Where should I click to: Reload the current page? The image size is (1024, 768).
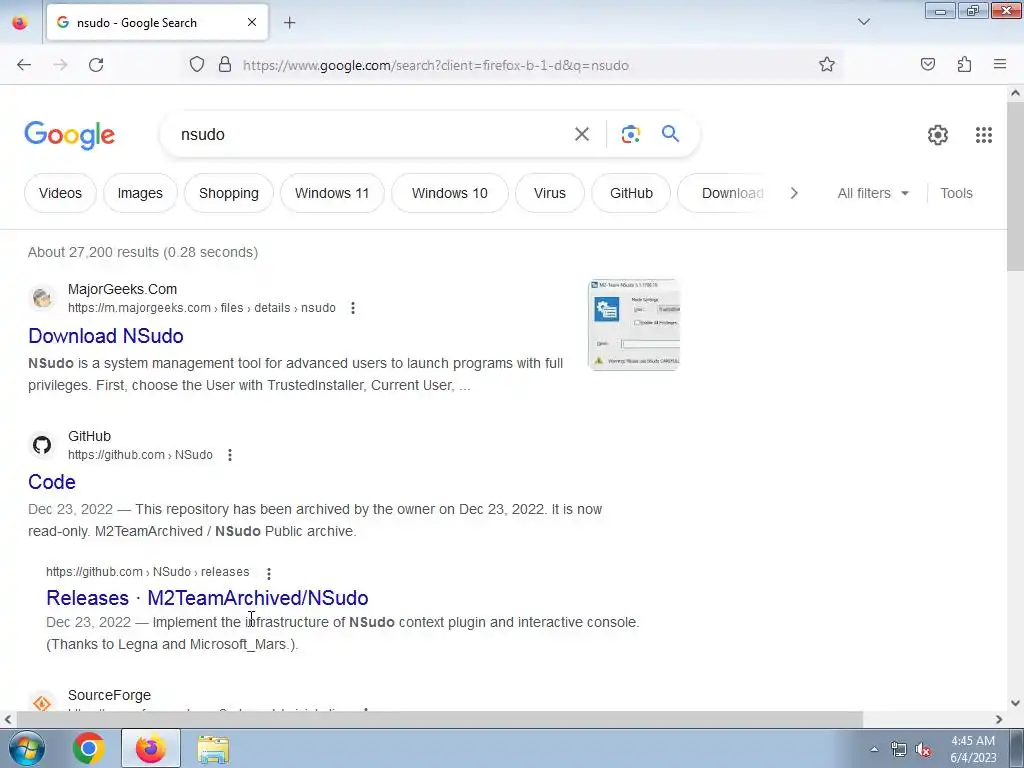(96, 65)
